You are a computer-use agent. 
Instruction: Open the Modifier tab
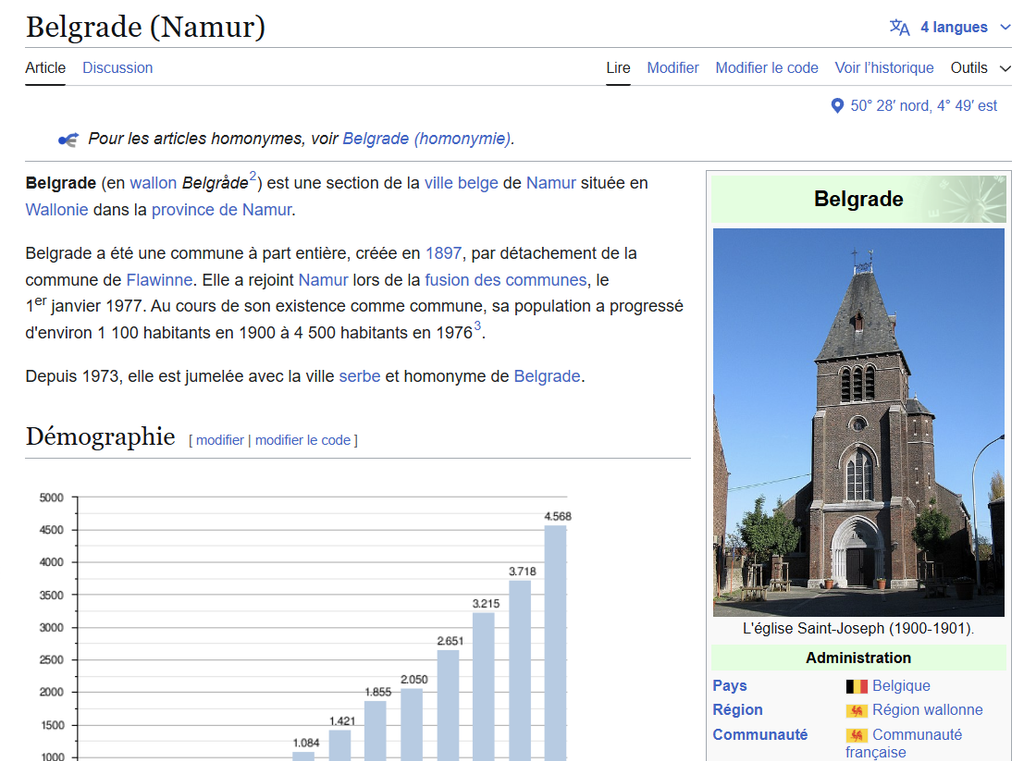[x=673, y=68]
